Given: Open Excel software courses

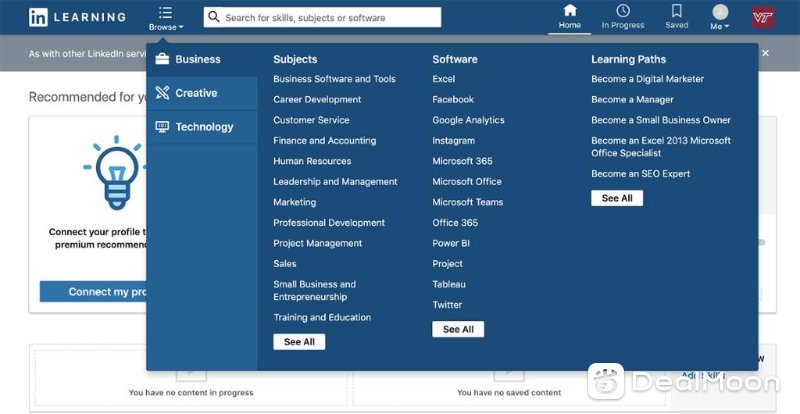Looking at the screenshot, I should pos(443,79).
